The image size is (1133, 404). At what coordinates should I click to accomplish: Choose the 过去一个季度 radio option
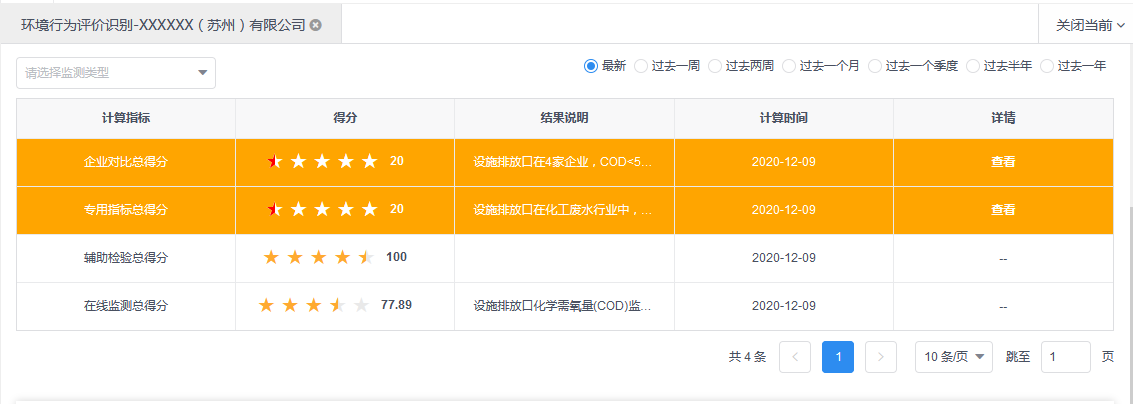(875, 66)
